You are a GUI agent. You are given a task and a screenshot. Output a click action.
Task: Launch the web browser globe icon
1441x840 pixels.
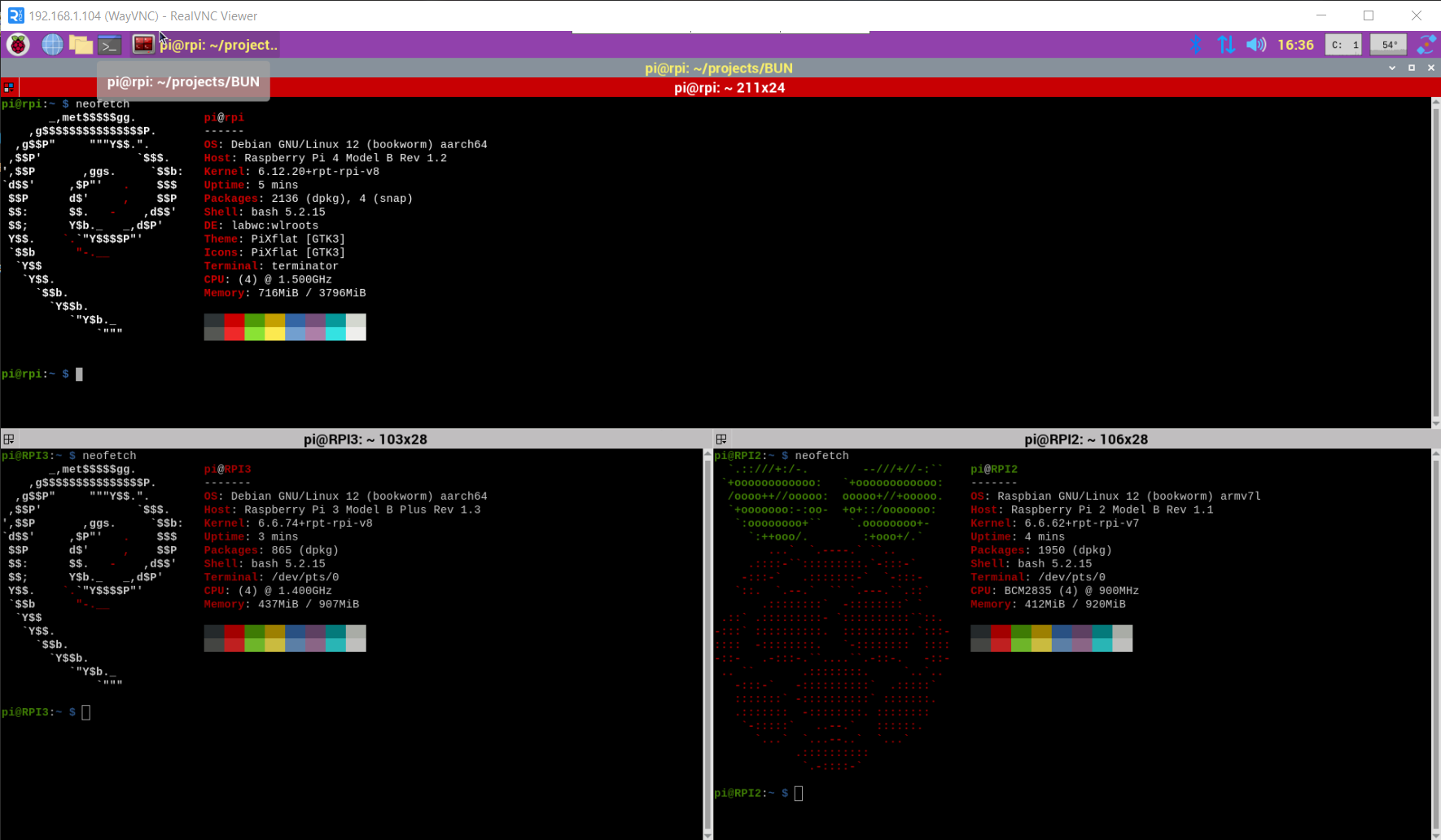(x=52, y=45)
